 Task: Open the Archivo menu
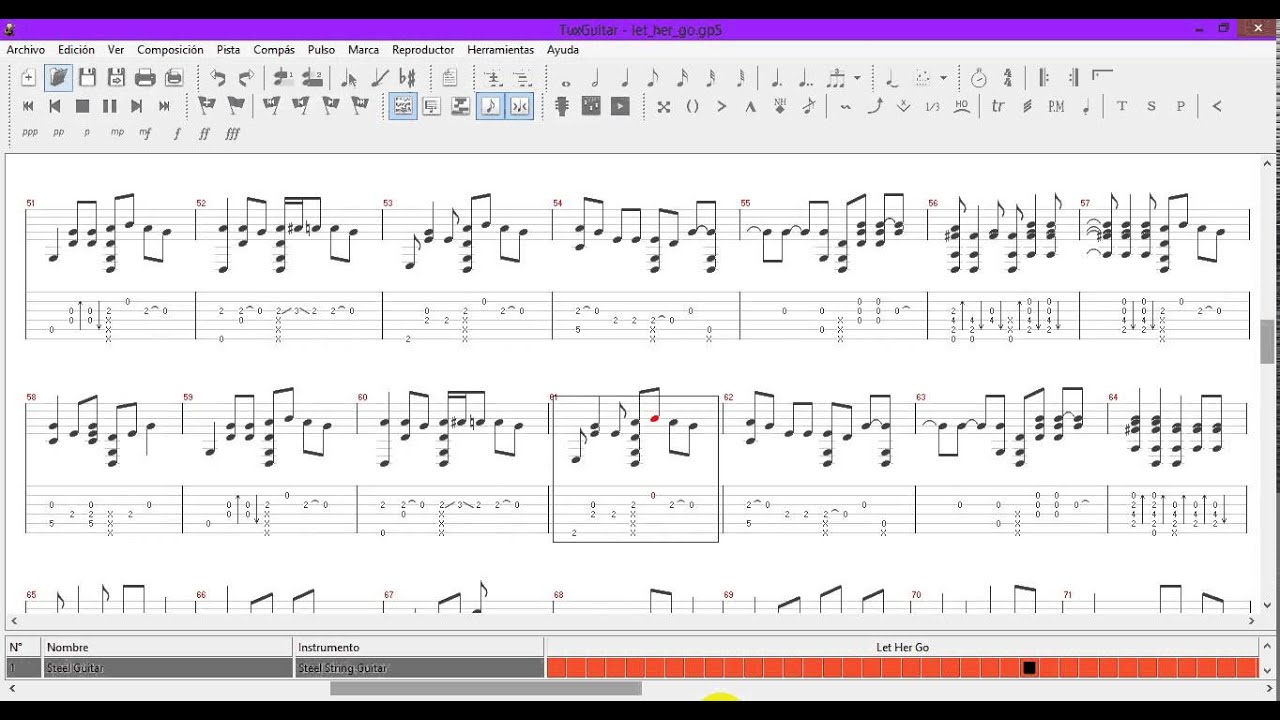(x=25, y=49)
